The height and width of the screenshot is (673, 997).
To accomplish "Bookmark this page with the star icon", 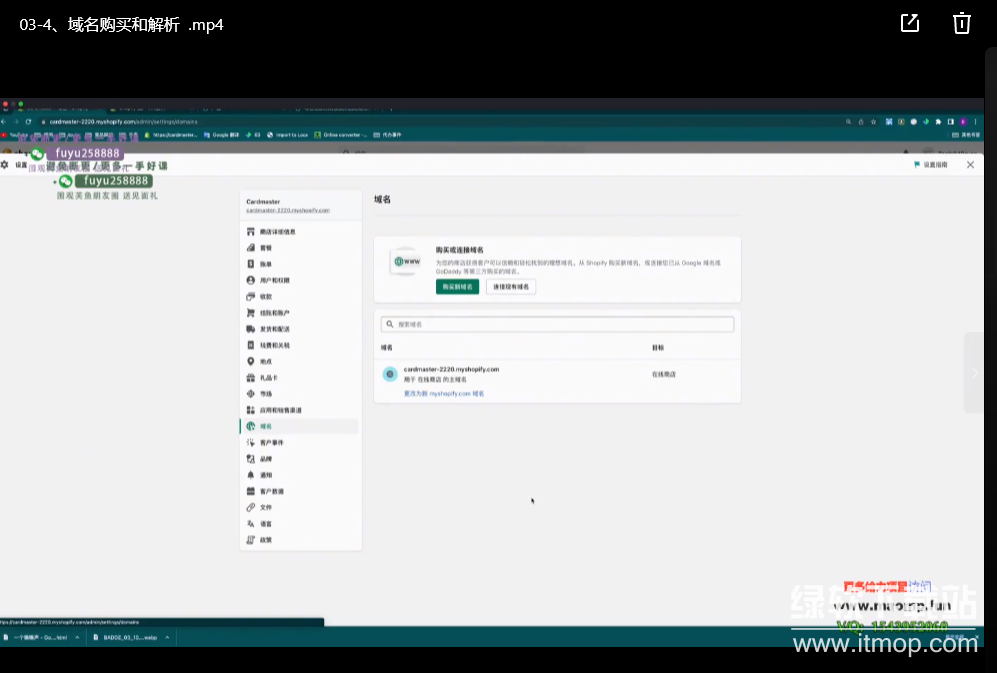I will (x=874, y=121).
